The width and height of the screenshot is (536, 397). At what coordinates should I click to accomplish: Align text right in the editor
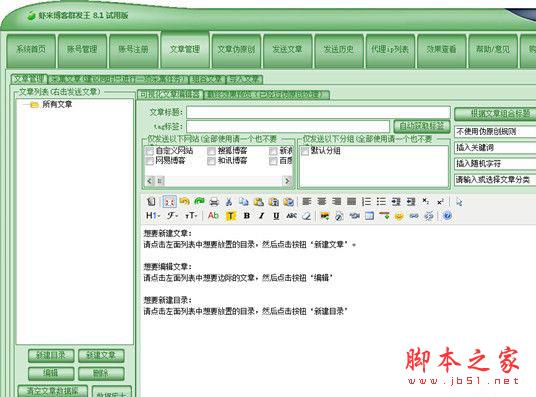[x=337, y=201]
